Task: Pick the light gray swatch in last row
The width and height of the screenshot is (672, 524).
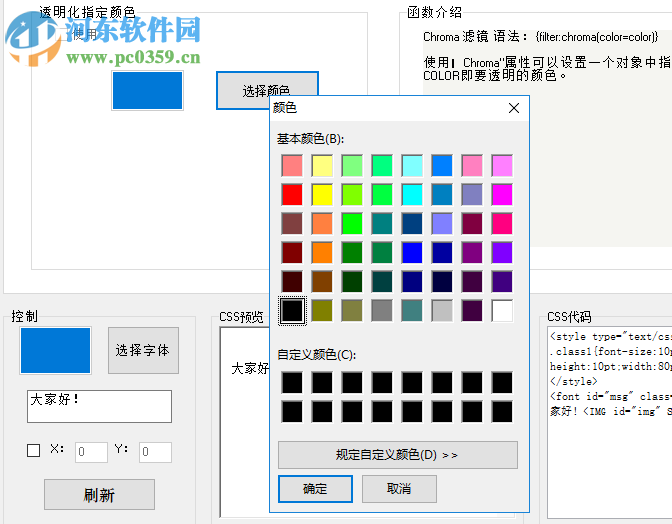Action: [442, 311]
